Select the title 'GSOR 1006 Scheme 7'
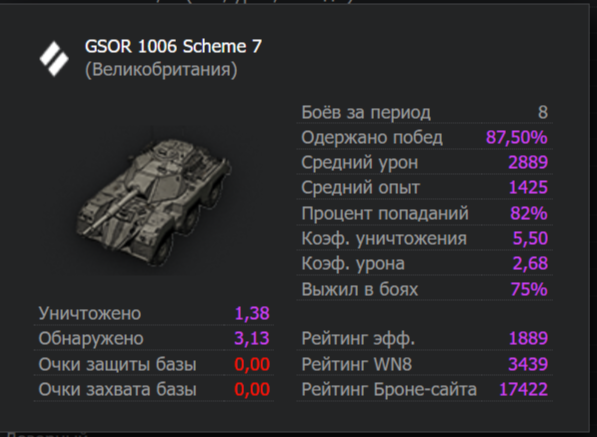The height and width of the screenshot is (437, 597). click(x=173, y=46)
